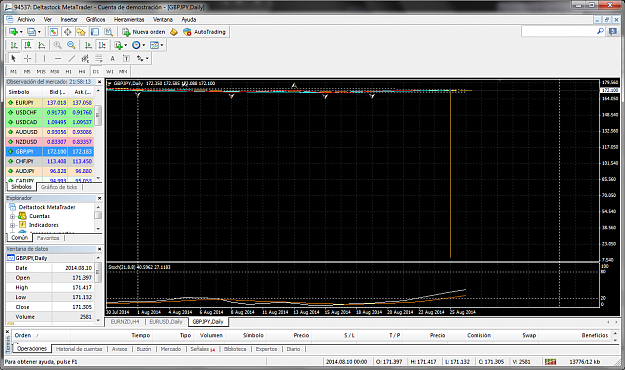Open the chart's GBPJPY,Daily triangle menu
The image size is (625, 370).
110,84
